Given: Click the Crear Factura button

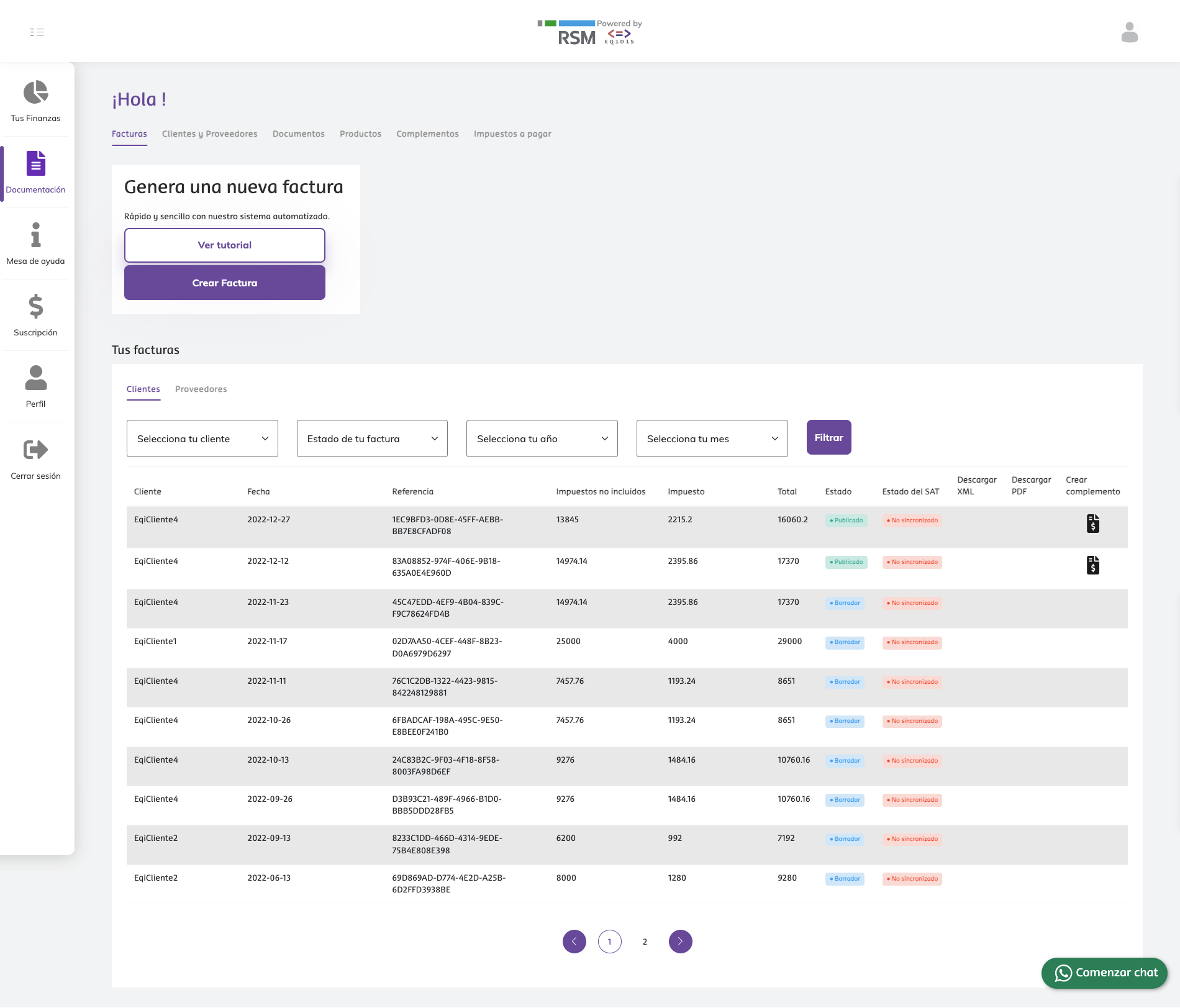Looking at the screenshot, I should point(225,283).
